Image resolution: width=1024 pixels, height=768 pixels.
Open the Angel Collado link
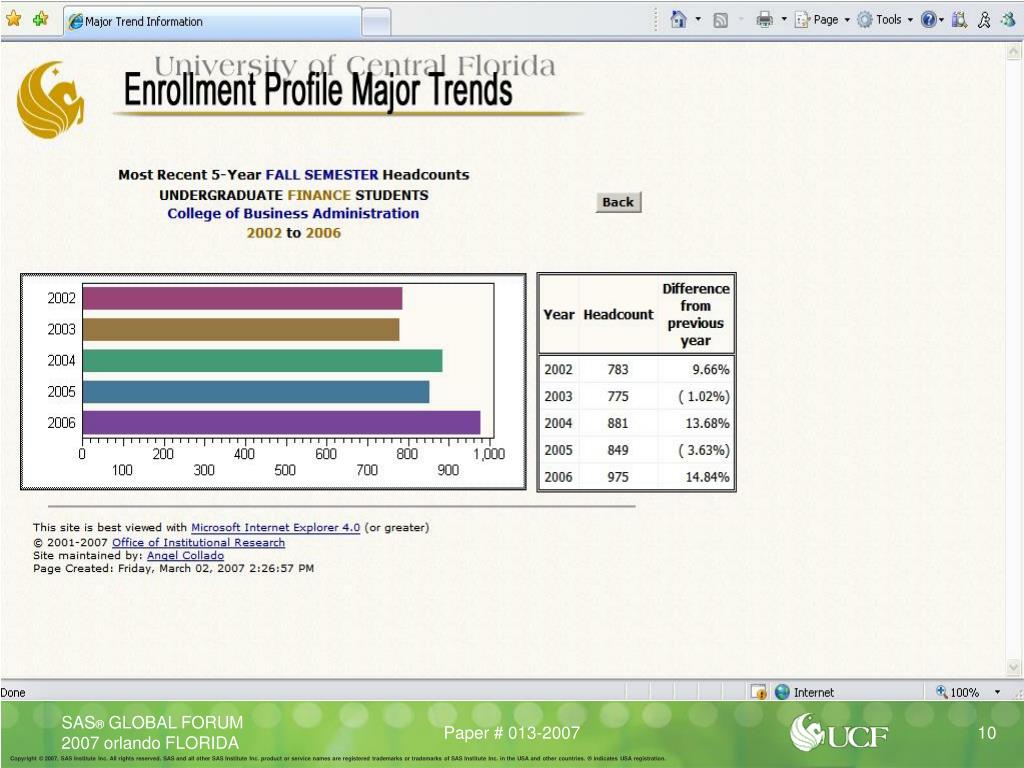(185, 555)
